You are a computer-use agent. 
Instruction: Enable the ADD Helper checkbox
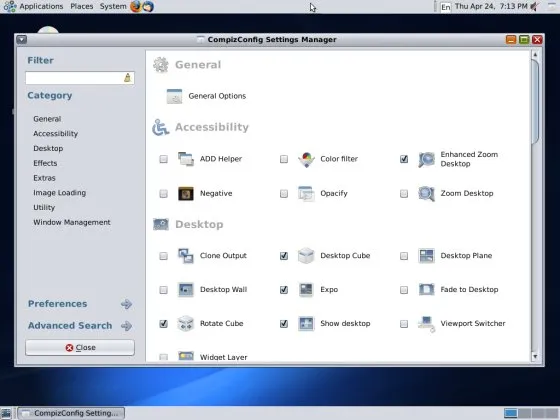pos(163,159)
